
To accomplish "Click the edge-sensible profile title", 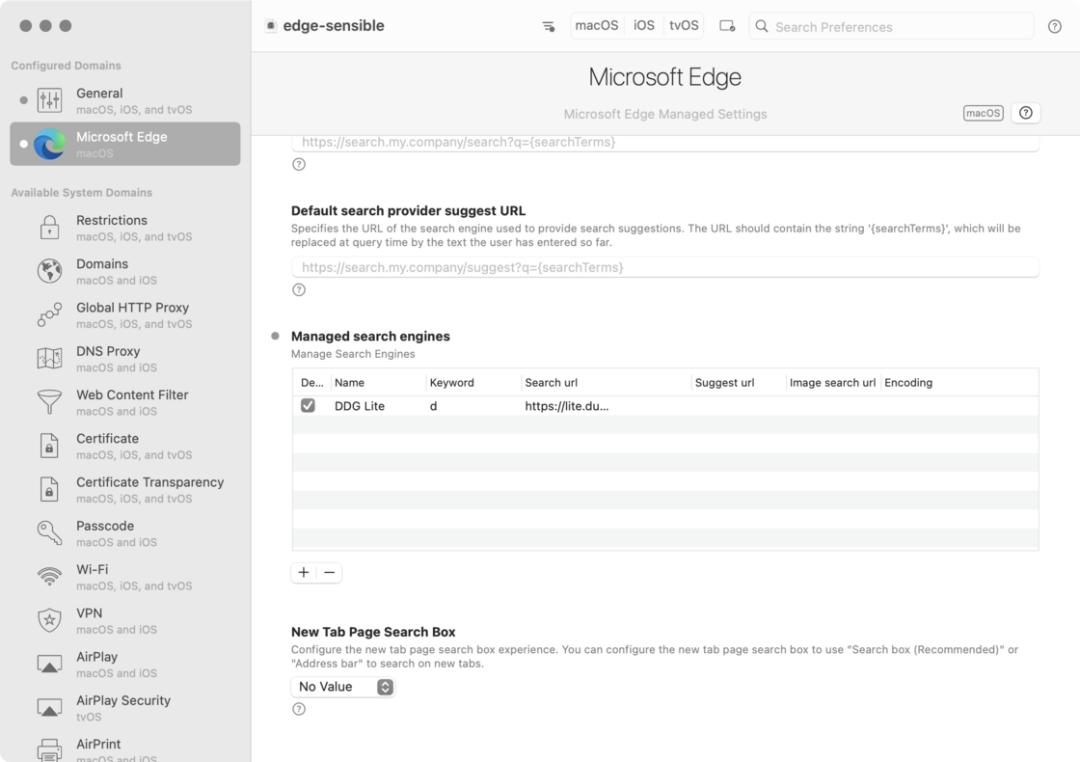I will pyautogui.click(x=333, y=26).
